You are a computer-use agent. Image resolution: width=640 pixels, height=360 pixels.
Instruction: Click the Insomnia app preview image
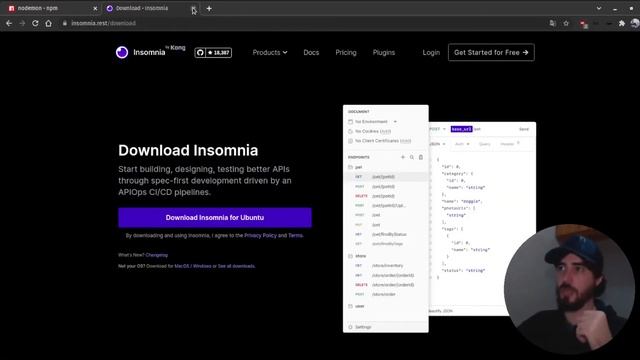click(439, 219)
